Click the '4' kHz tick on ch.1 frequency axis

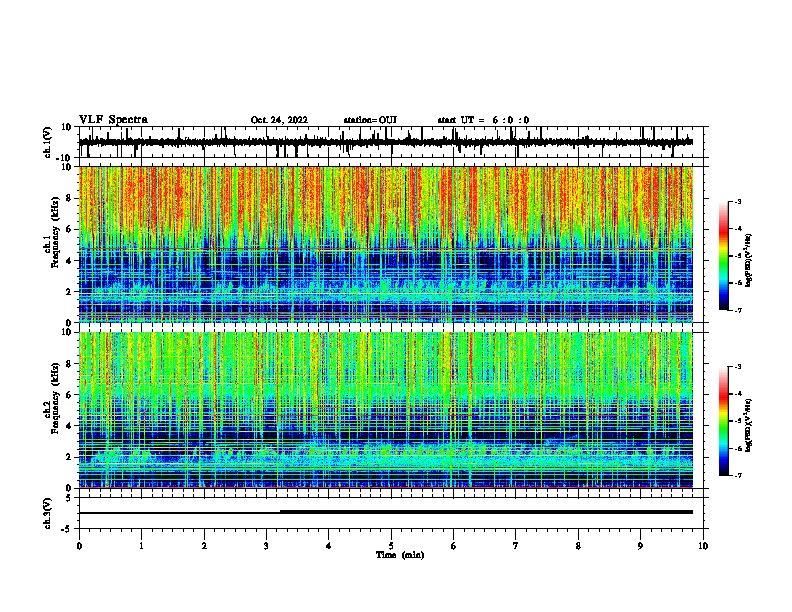[69, 261]
